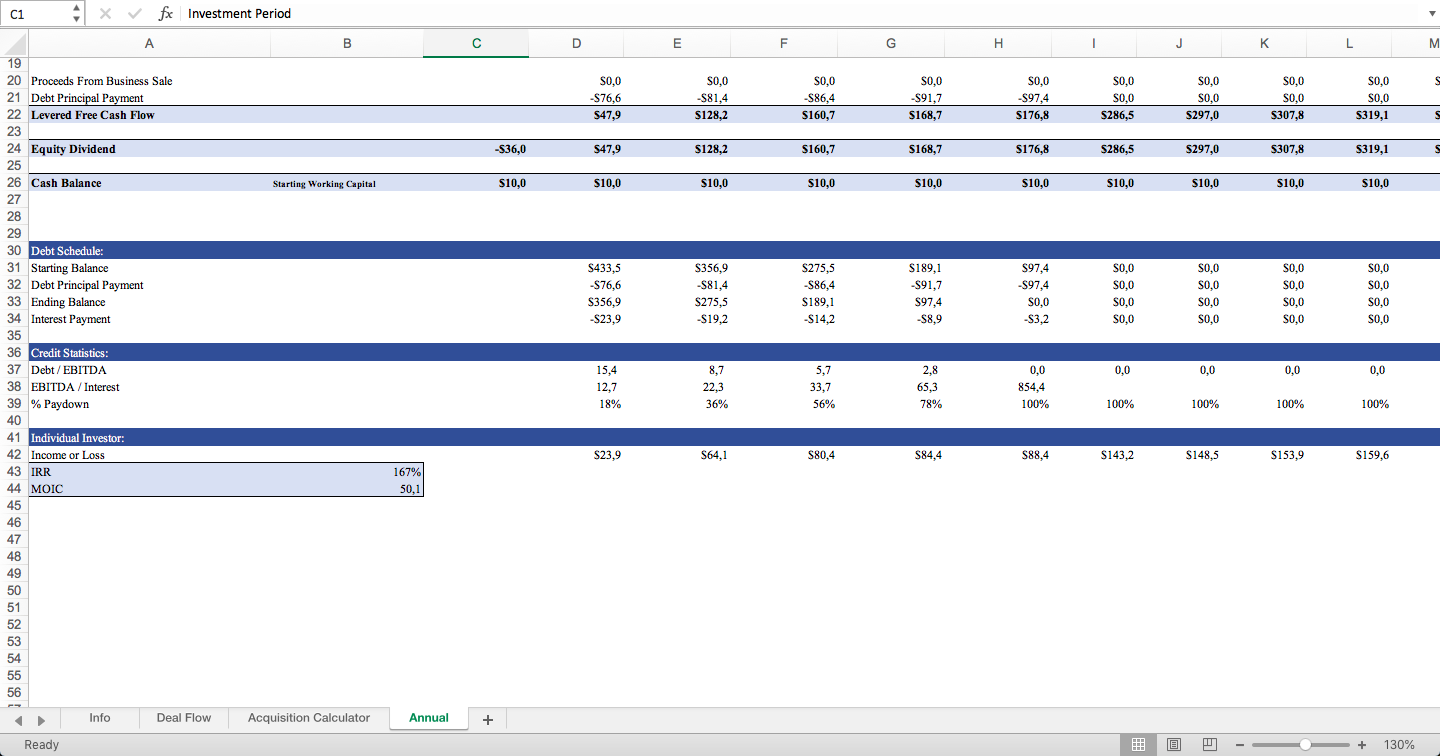Go to previous sheet arrow
Viewport: 1440px width, 756px height.
point(18,720)
